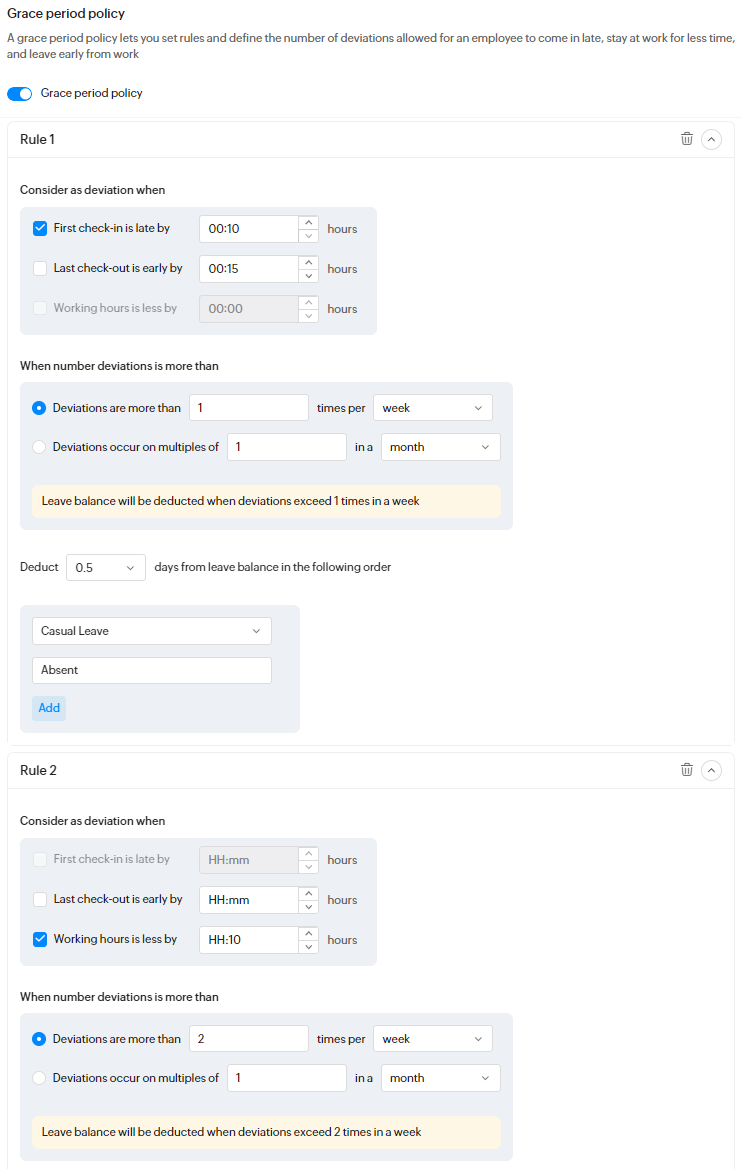
Task: Delete Rule 1 with trash icon
Action: pos(687,139)
